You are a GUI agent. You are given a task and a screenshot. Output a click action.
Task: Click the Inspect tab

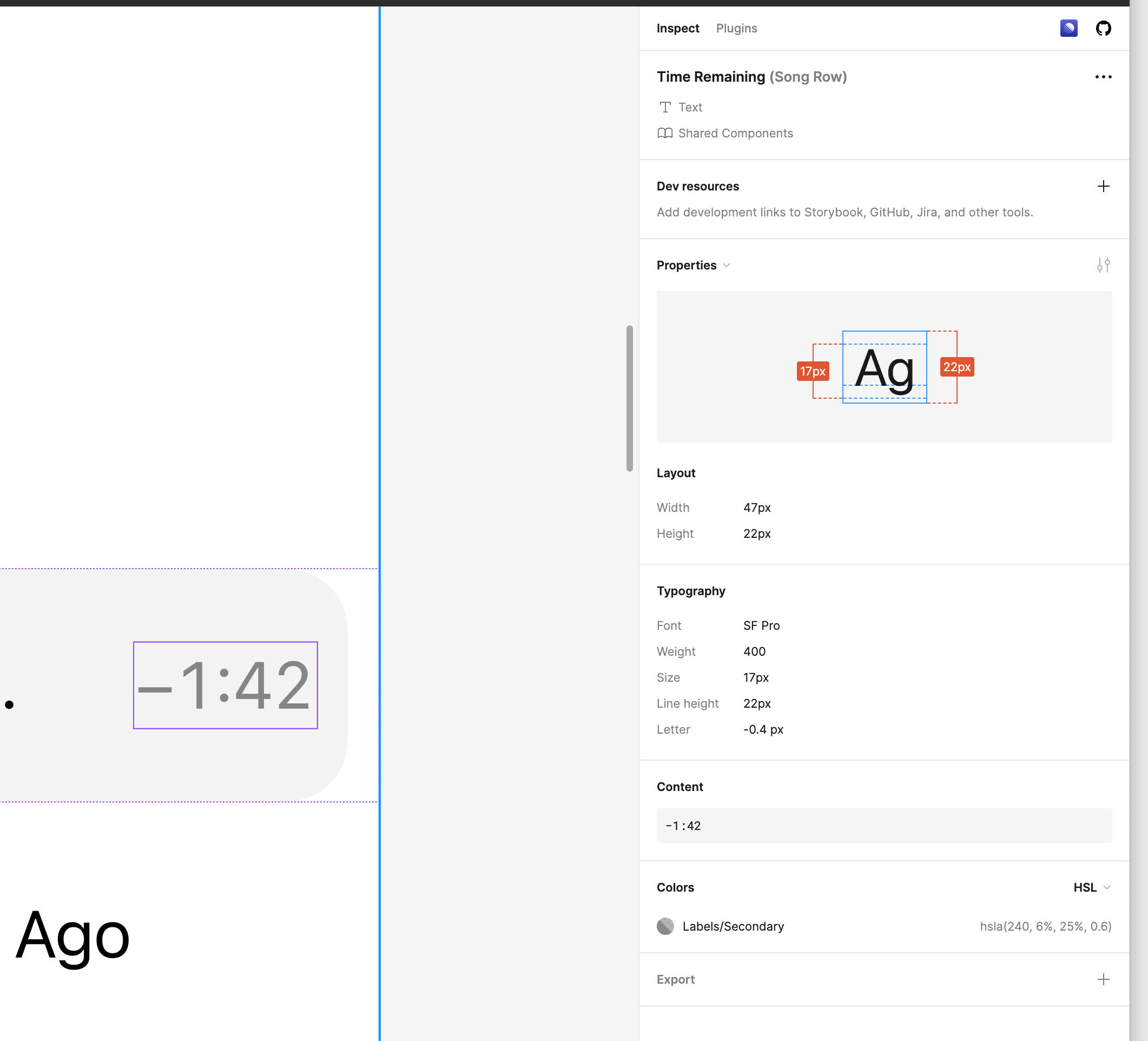click(677, 28)
